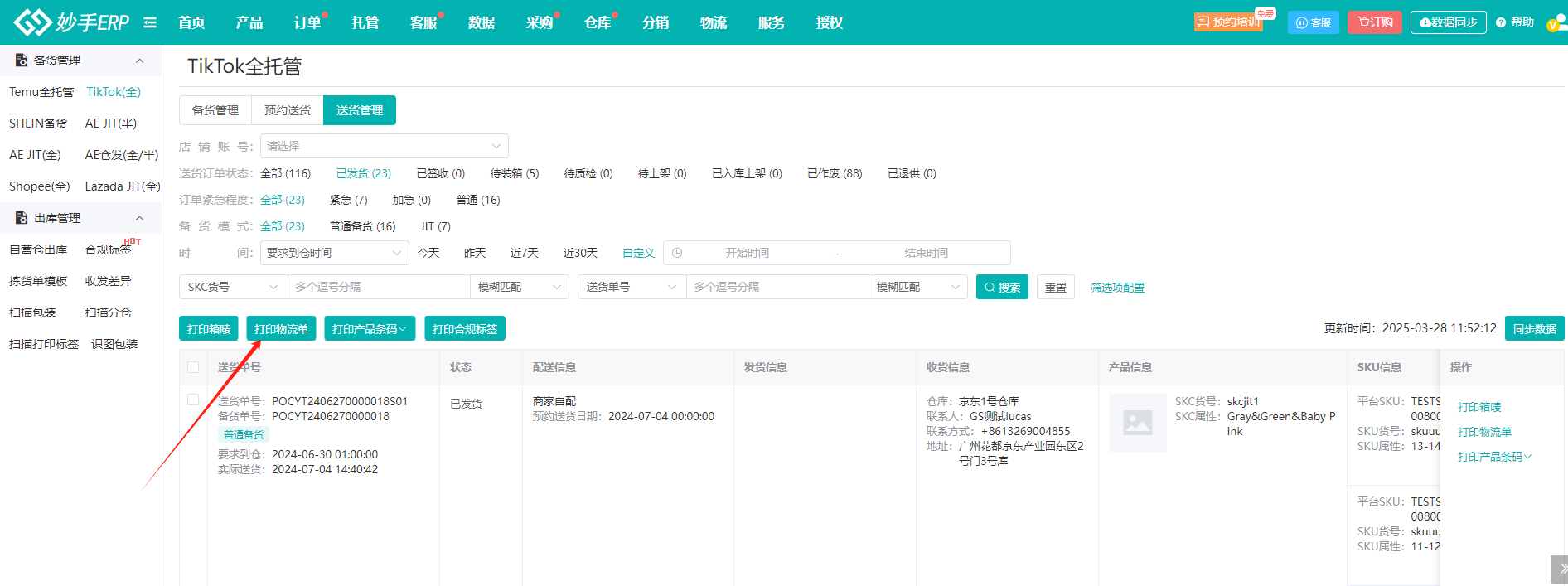
Task: Open the second 模糊匹配 dropdown
Action: pyautogui.click(x=918, y=287)
